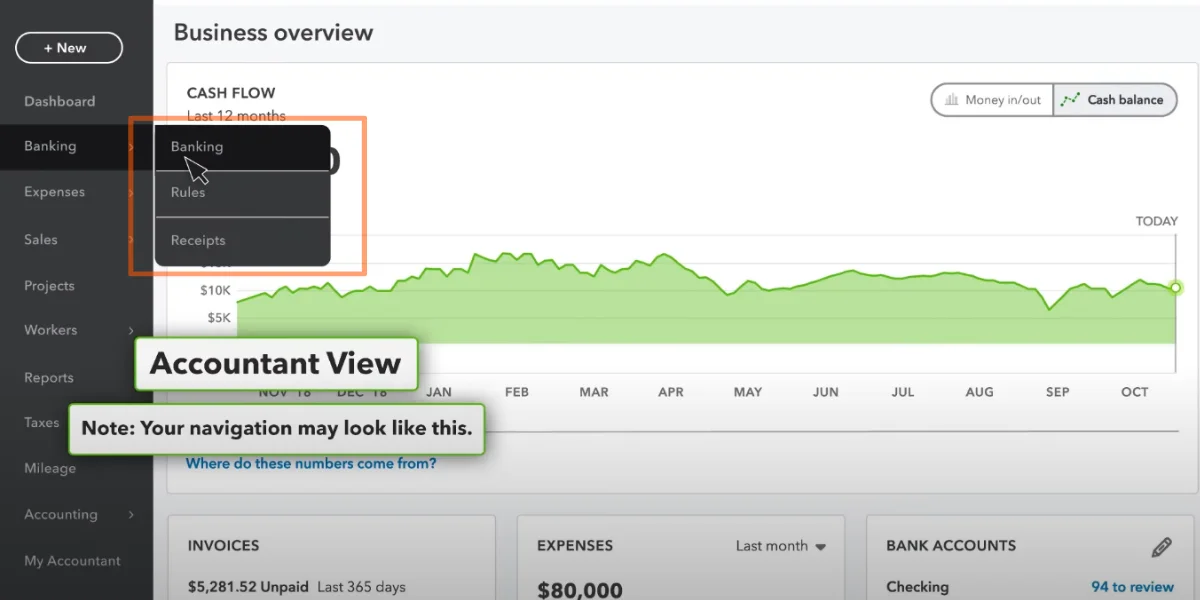Image resolution: width=1200 pixels, height=600 pixels.
Task: Choose Banking in the flyout submenu
Action: coord(242,147)
